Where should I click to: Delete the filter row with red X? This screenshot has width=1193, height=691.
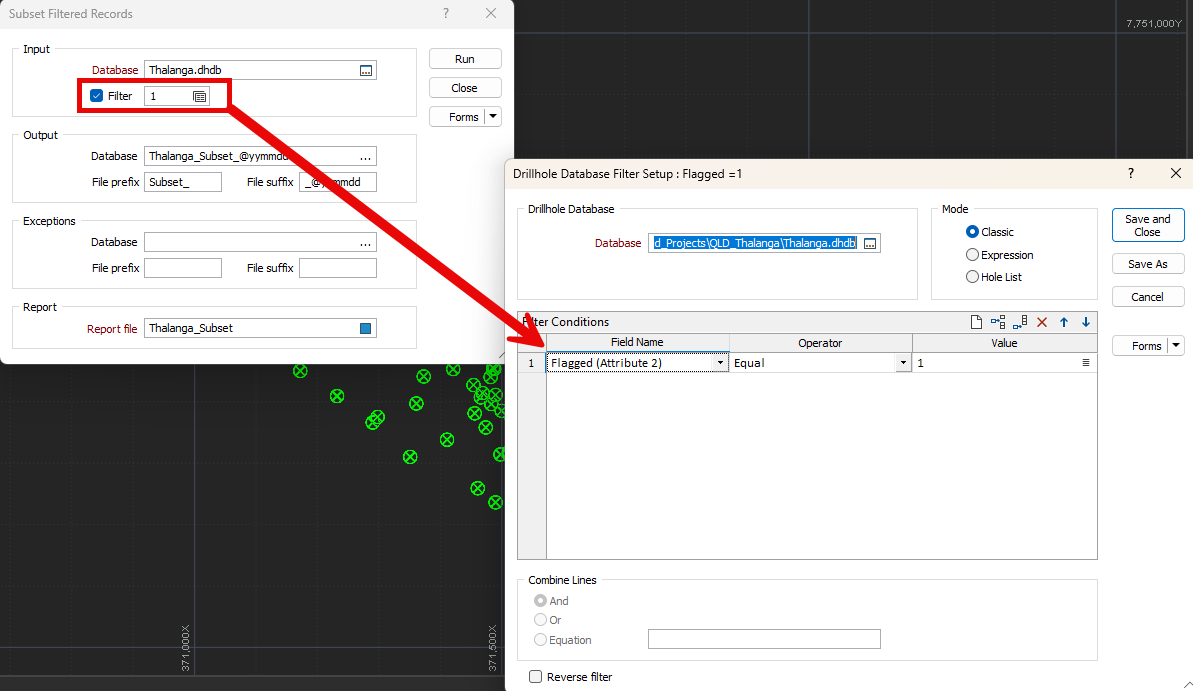coord(1042,322)
